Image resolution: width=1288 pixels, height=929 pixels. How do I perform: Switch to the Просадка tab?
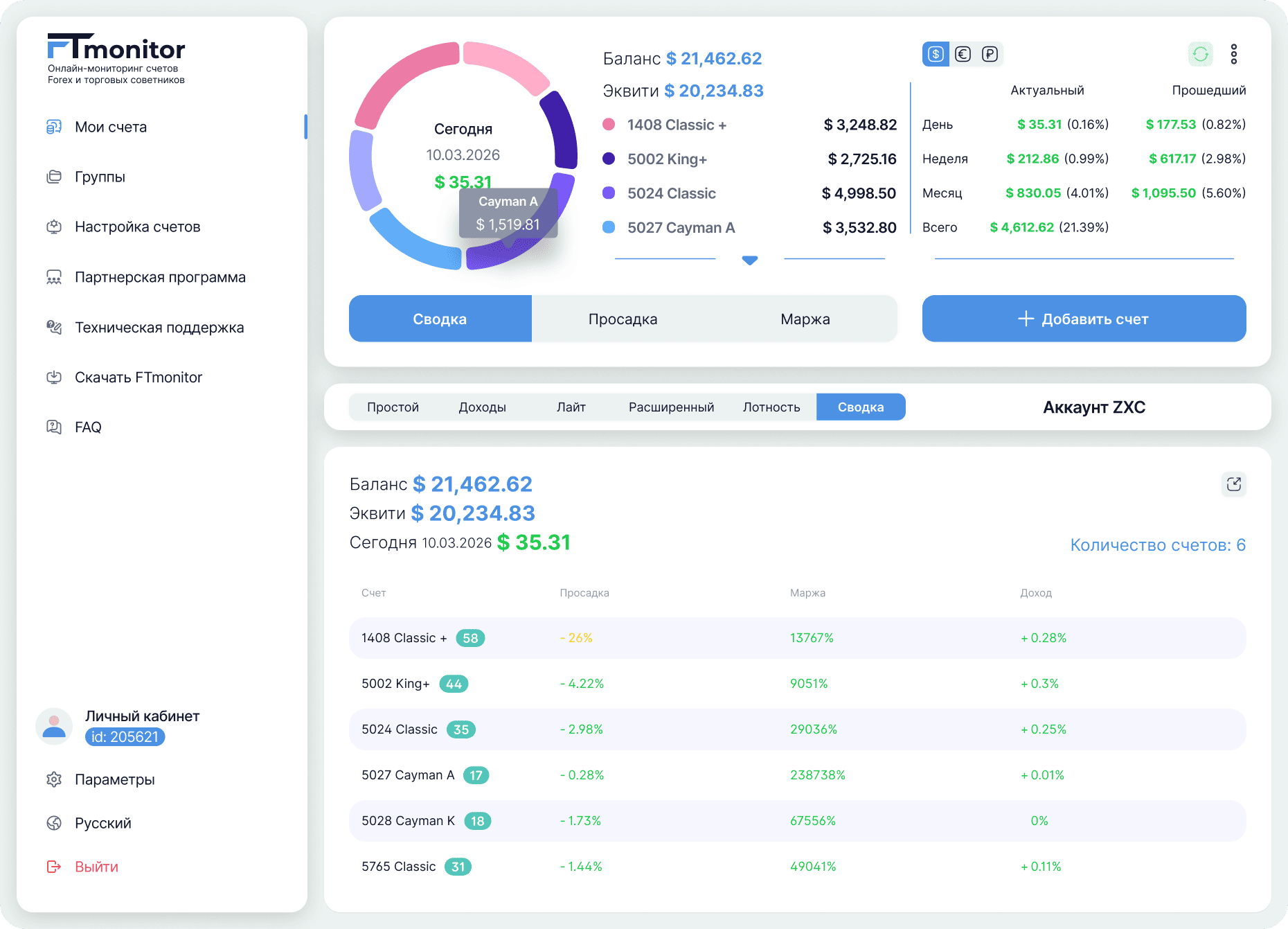coord(623,319)
